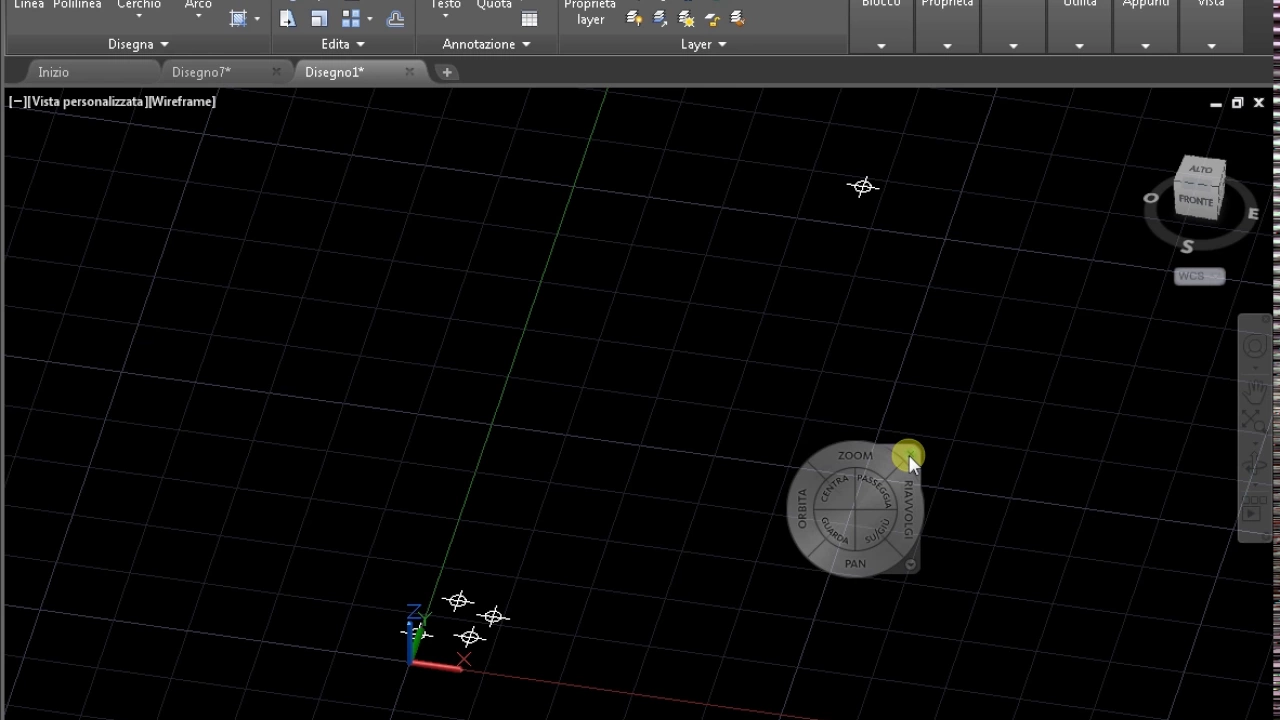Open the Blocco panel dropdown

click(881, 46)
